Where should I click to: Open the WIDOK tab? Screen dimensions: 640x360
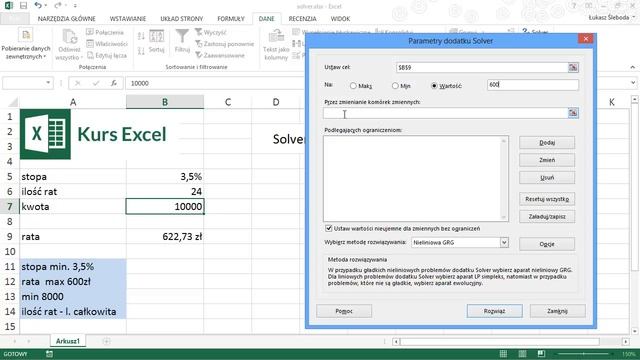pos(340,19)
